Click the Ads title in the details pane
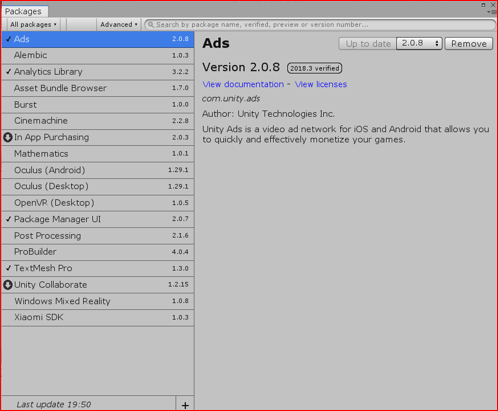 (x=216, y=43)
